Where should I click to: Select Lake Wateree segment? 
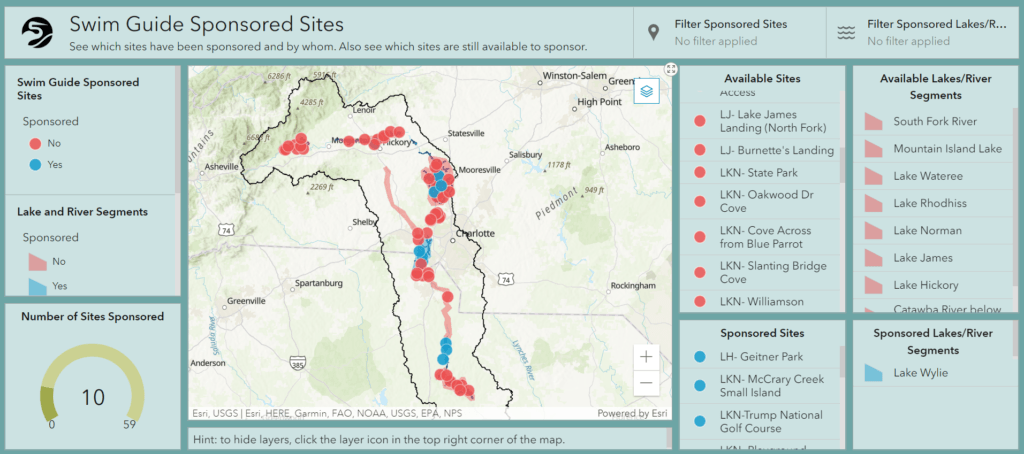coord(934,176)
